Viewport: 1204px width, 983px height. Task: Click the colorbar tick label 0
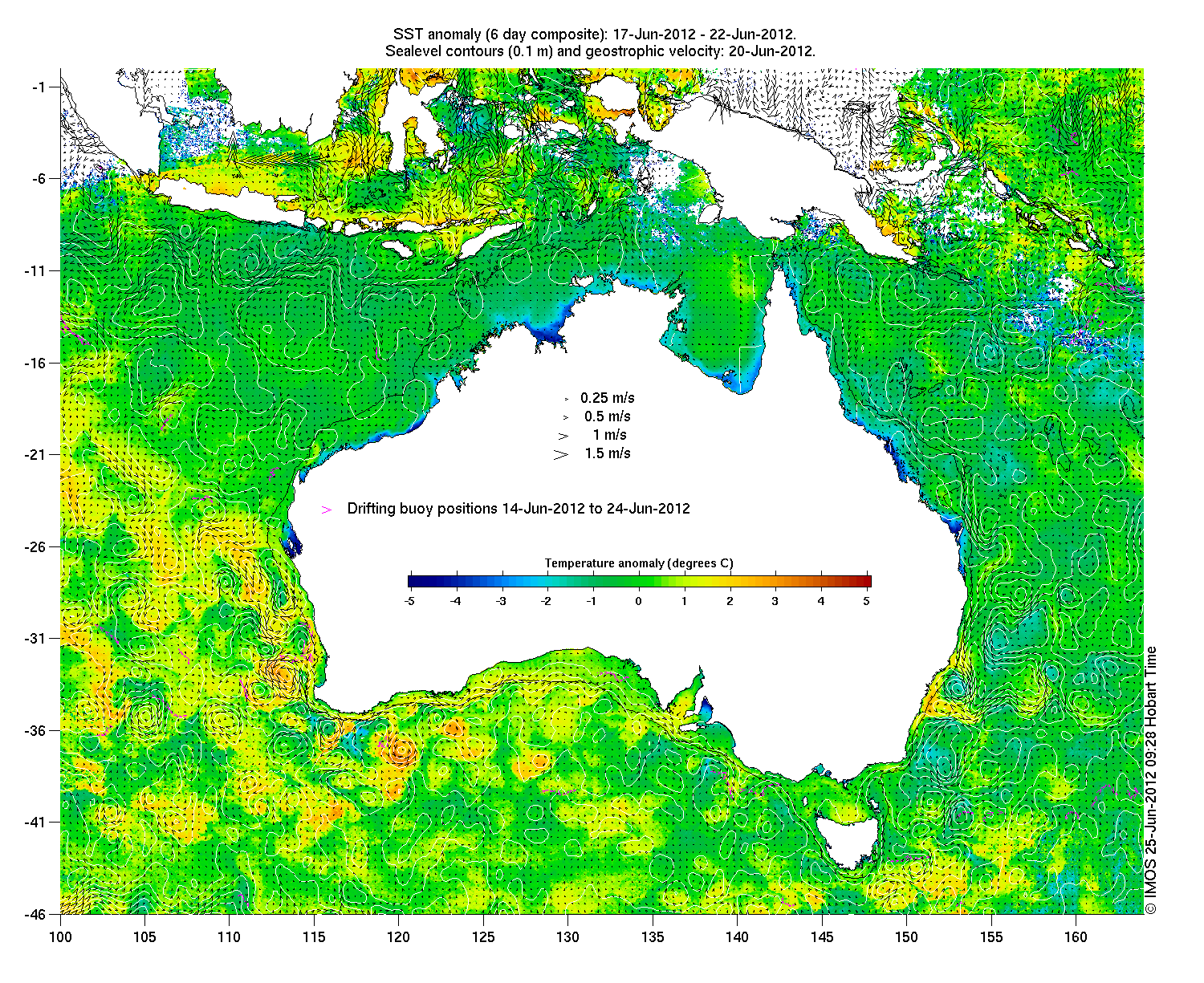coord(639,601)
